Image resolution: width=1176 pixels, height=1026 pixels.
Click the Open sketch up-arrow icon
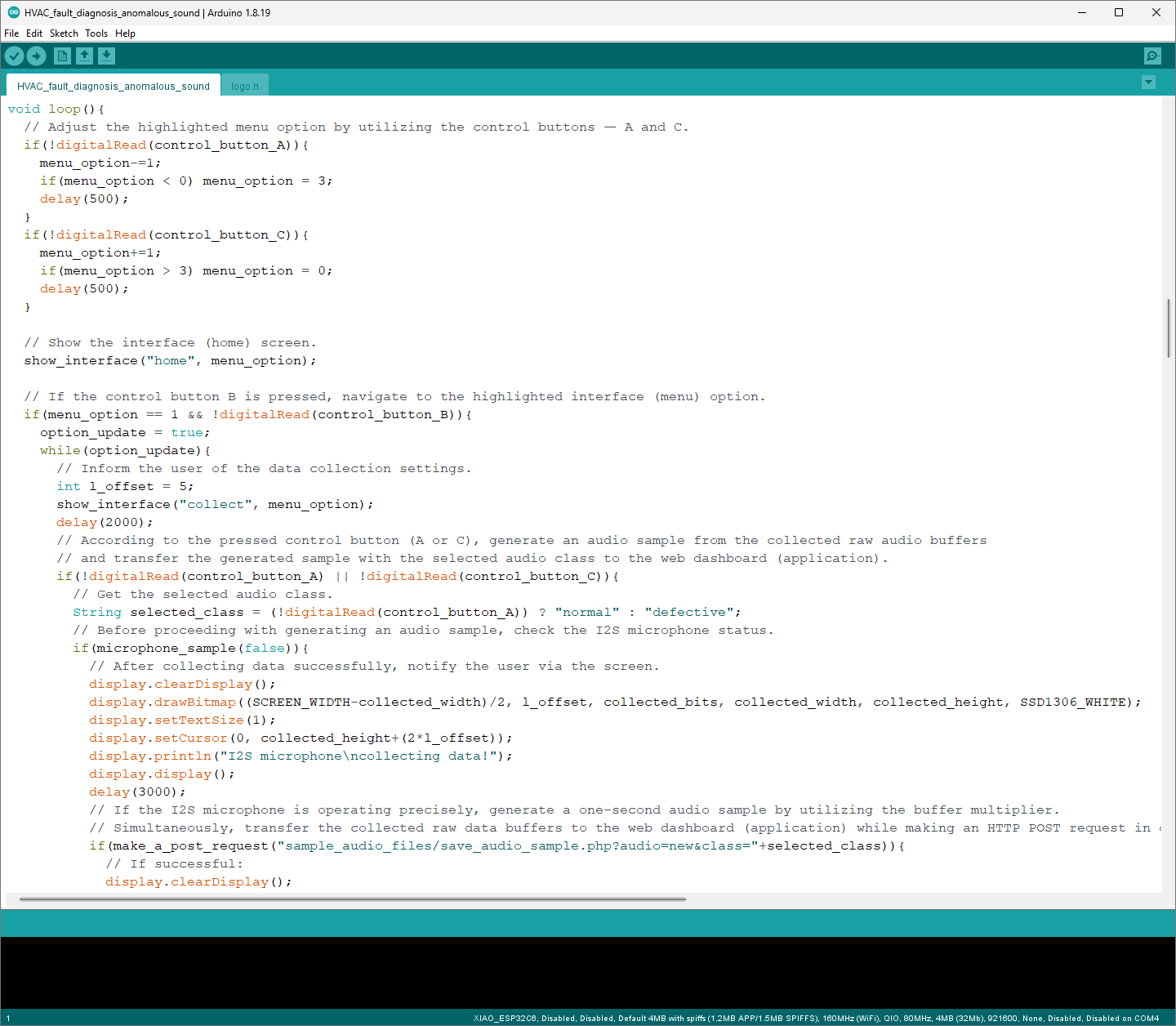tap(85, 56)
